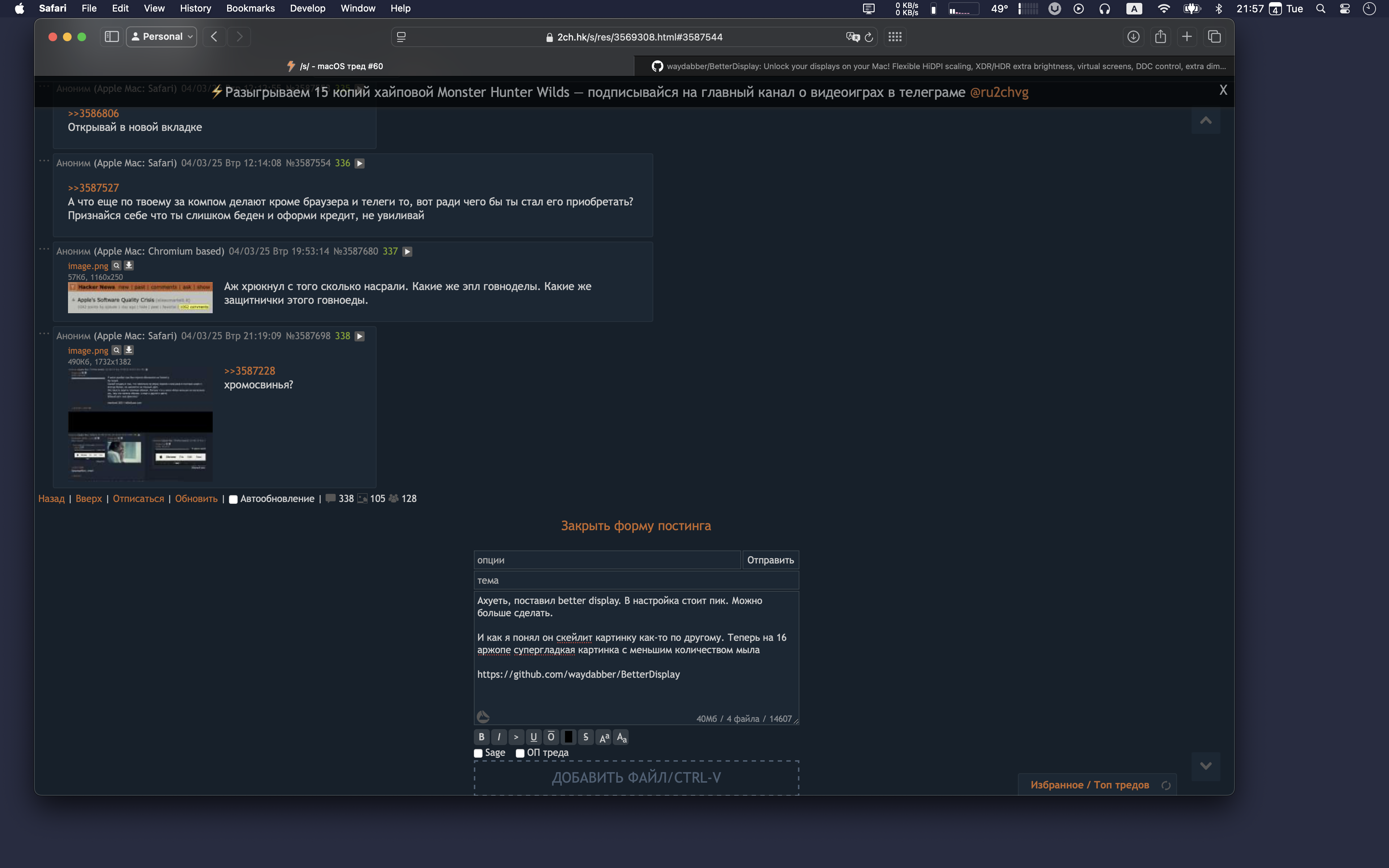Open the History menu
1389x868 pixels.
[195, 9]
